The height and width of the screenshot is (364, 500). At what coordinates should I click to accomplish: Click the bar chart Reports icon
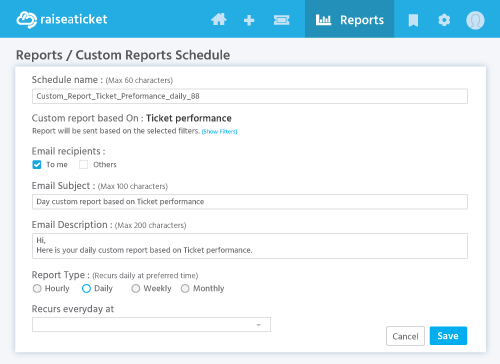point(323,20)
